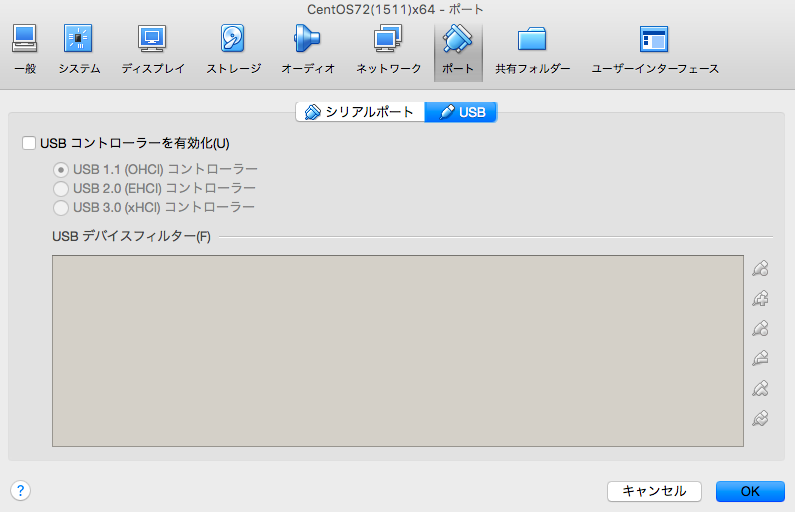The height and width of the screenshot is (512, 795).
Task: Click the USB デバイスフィルター(F) label
Action: click(x=131, y=236)
